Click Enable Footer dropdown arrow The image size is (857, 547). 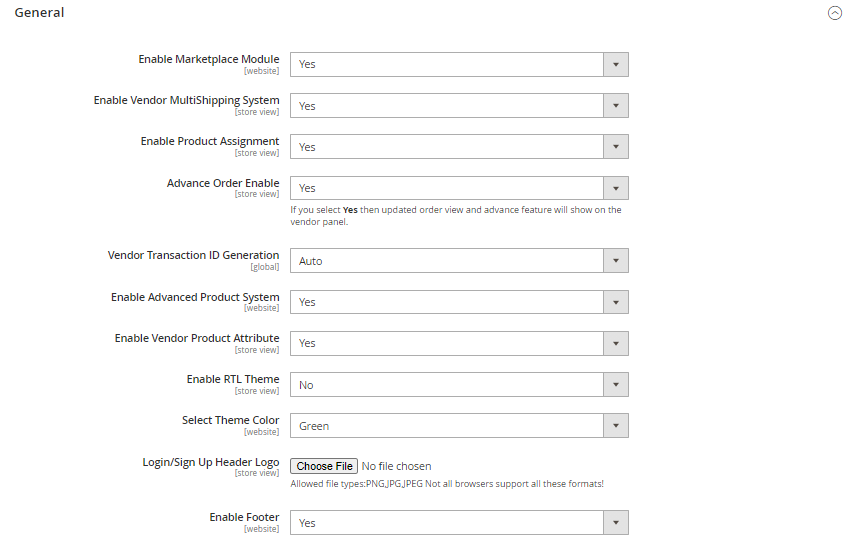[616, 523]
